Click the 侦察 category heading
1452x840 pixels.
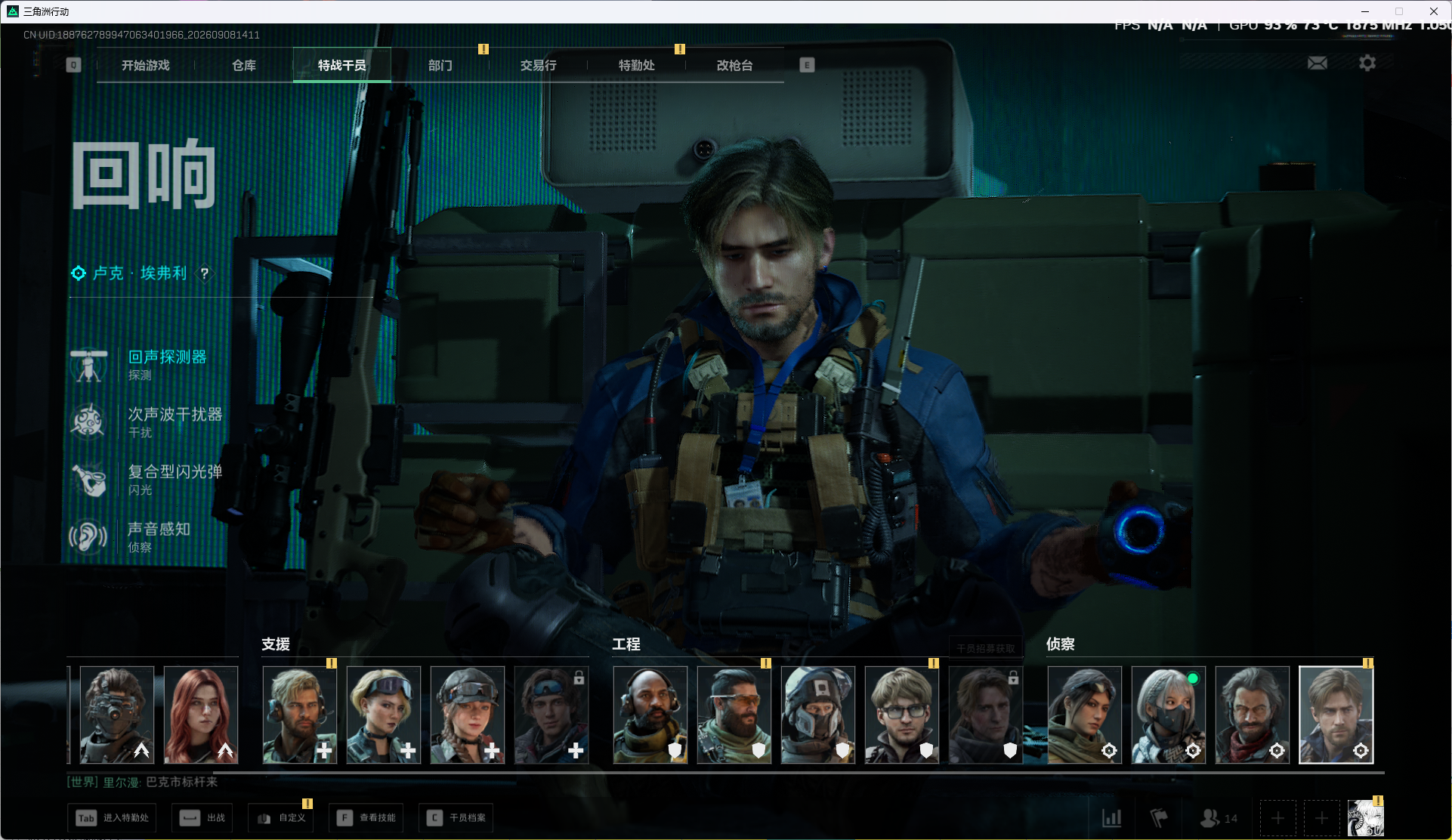[x=1061, y=644]
